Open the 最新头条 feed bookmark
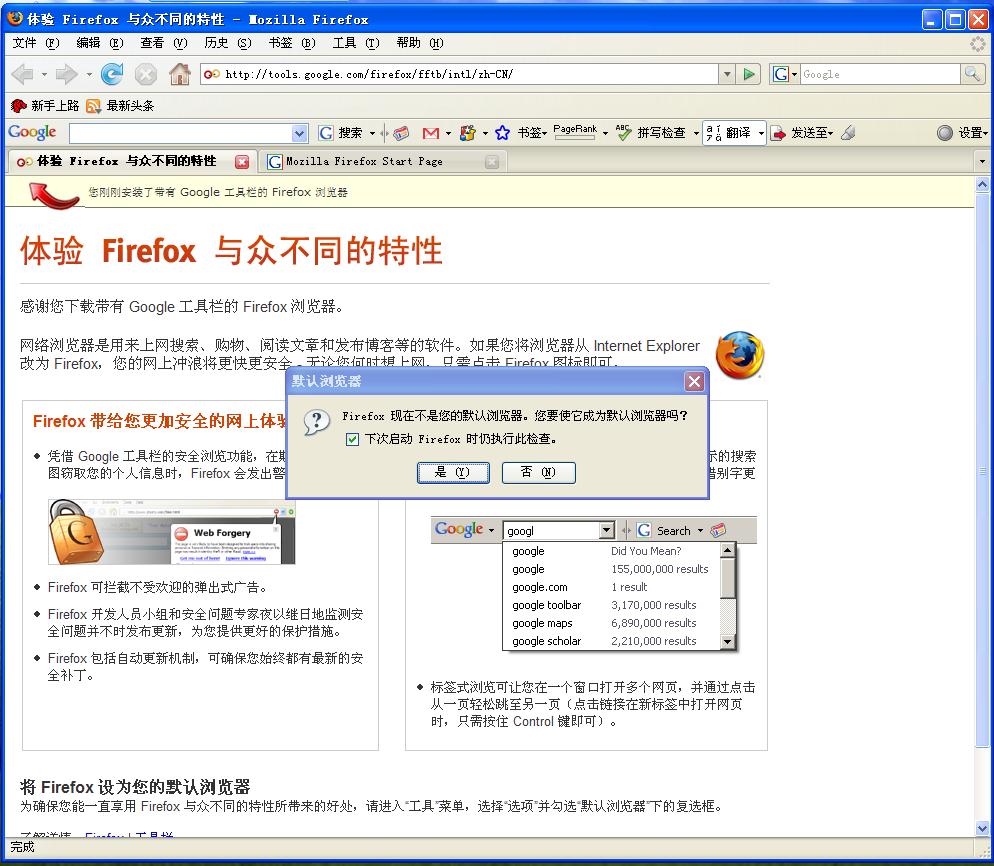This screenshot has height=866, width=994. click(x=120, y=105)
